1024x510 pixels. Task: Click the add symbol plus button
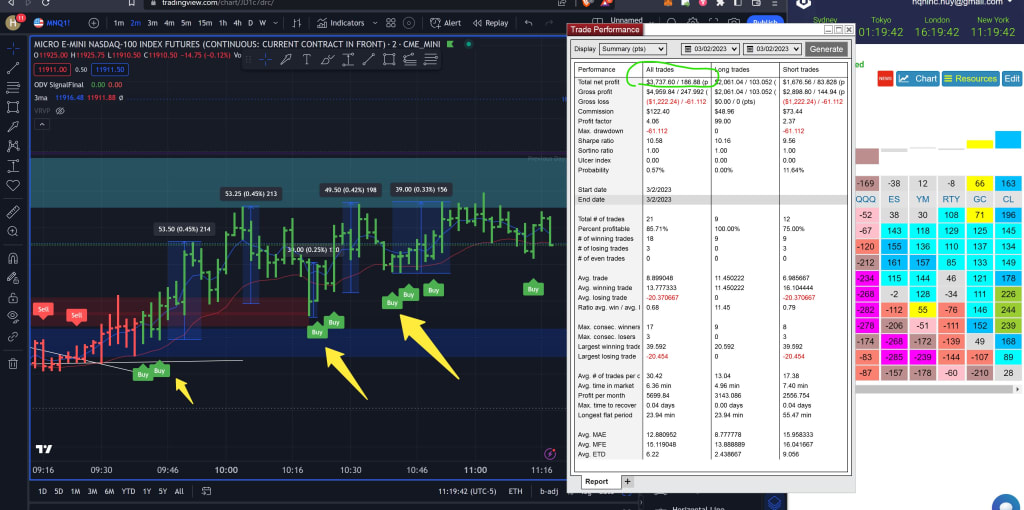[x=93, y=23]
